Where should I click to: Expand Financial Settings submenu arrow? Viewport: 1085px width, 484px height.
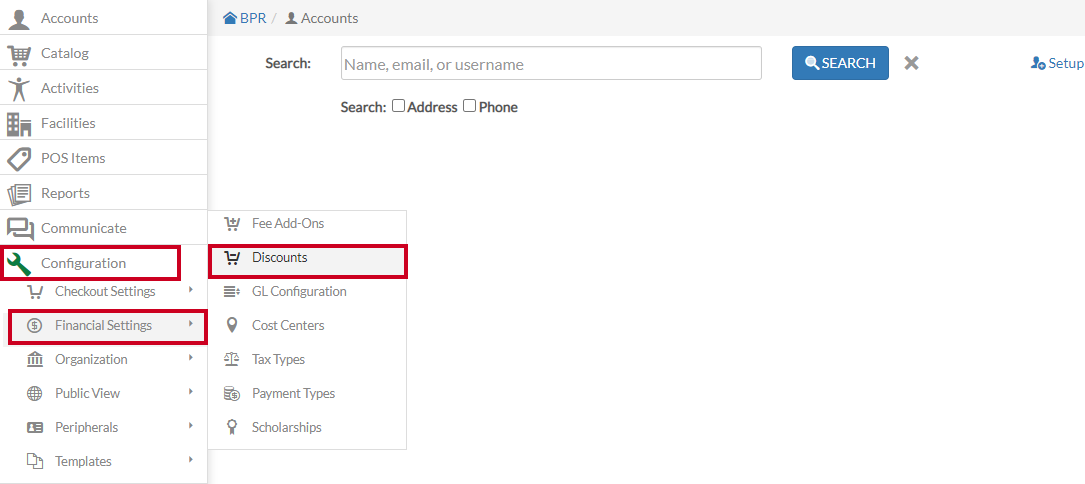click(x=190, y=324)
